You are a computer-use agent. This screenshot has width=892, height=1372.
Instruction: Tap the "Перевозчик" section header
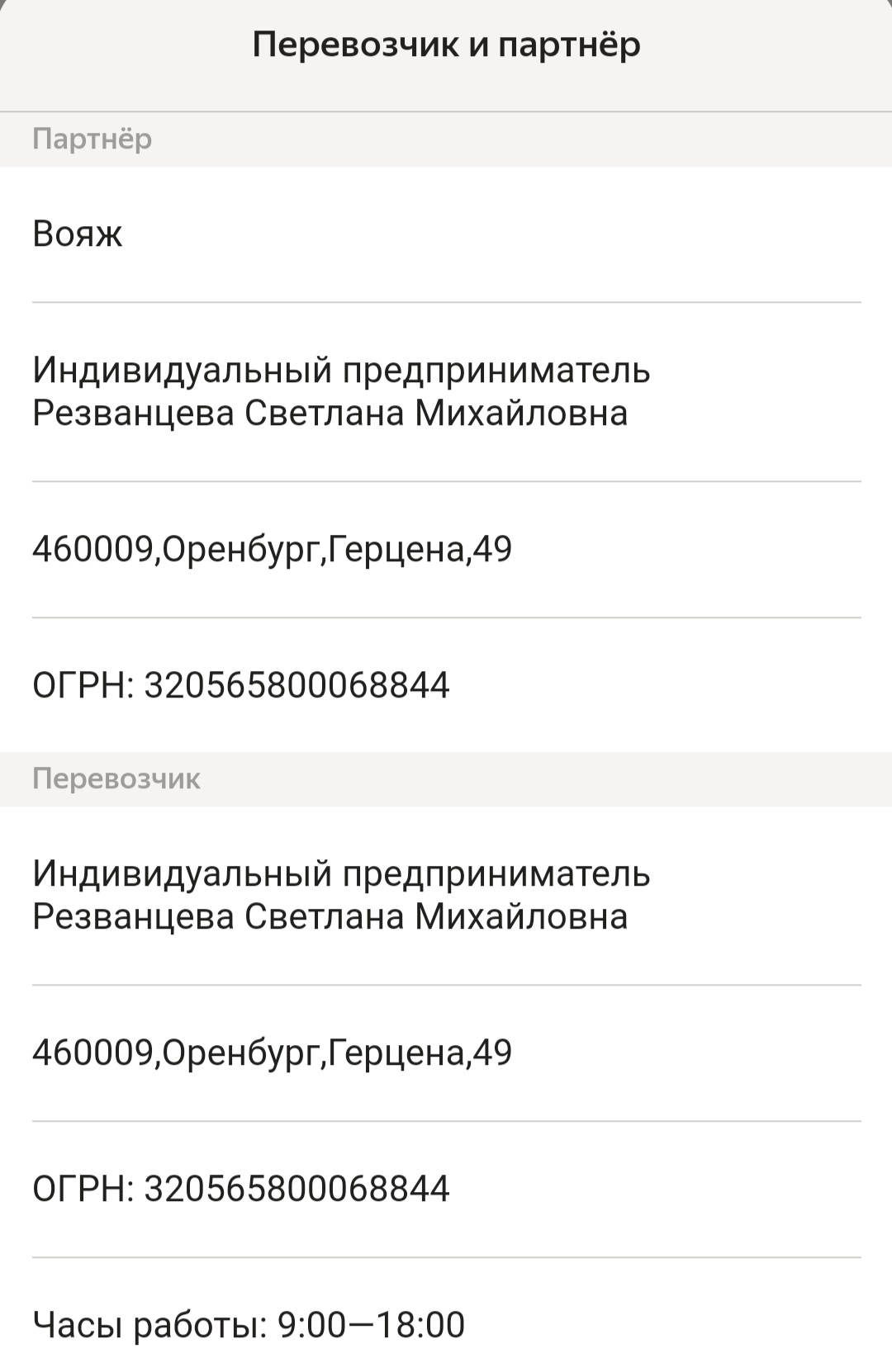pyautogui.click(x=116, y=778)
